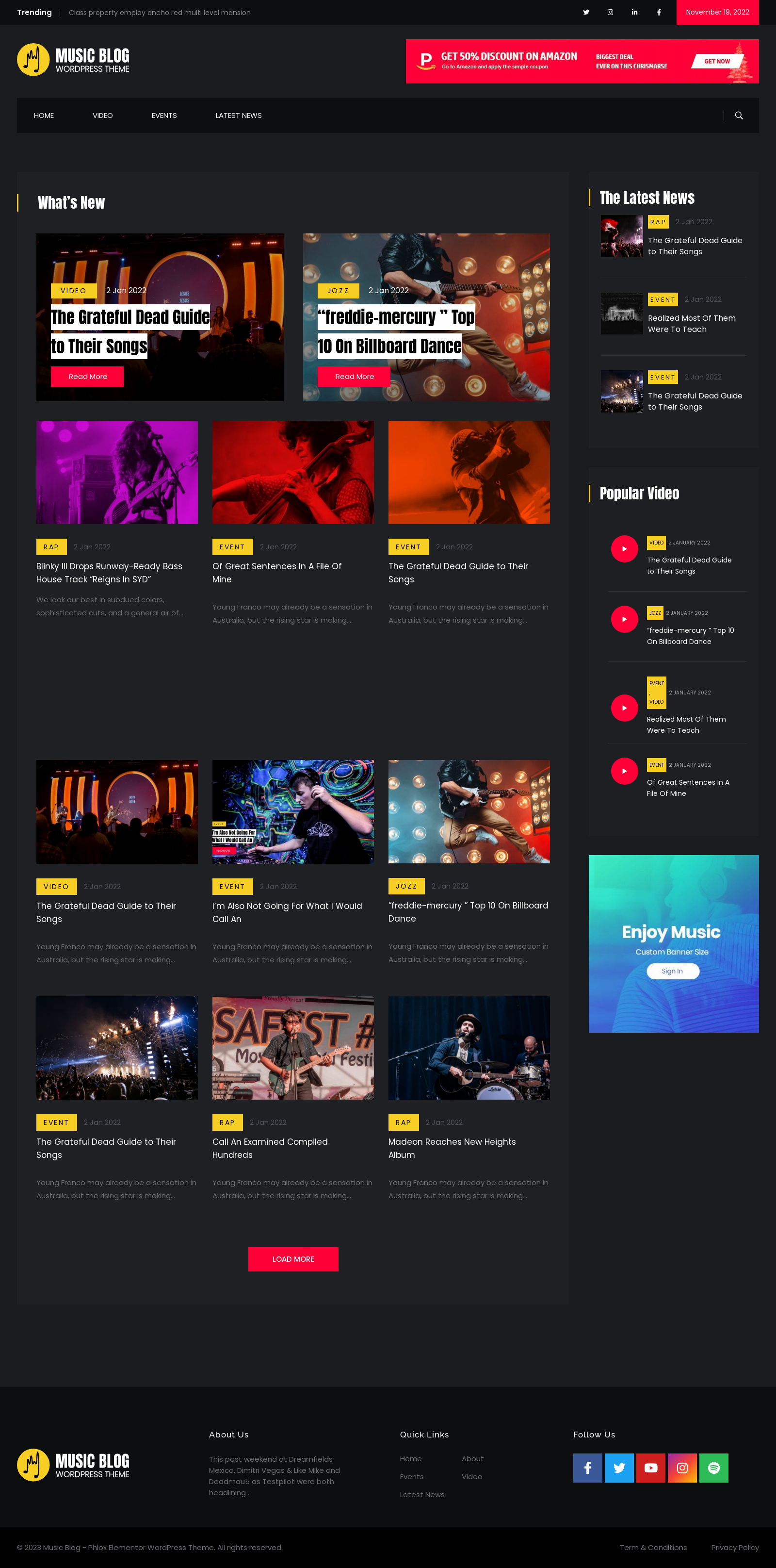Open the footer YouTube social button
Screen dimensions: 776x1568
pyautogui.click(x=651, y=1468)
